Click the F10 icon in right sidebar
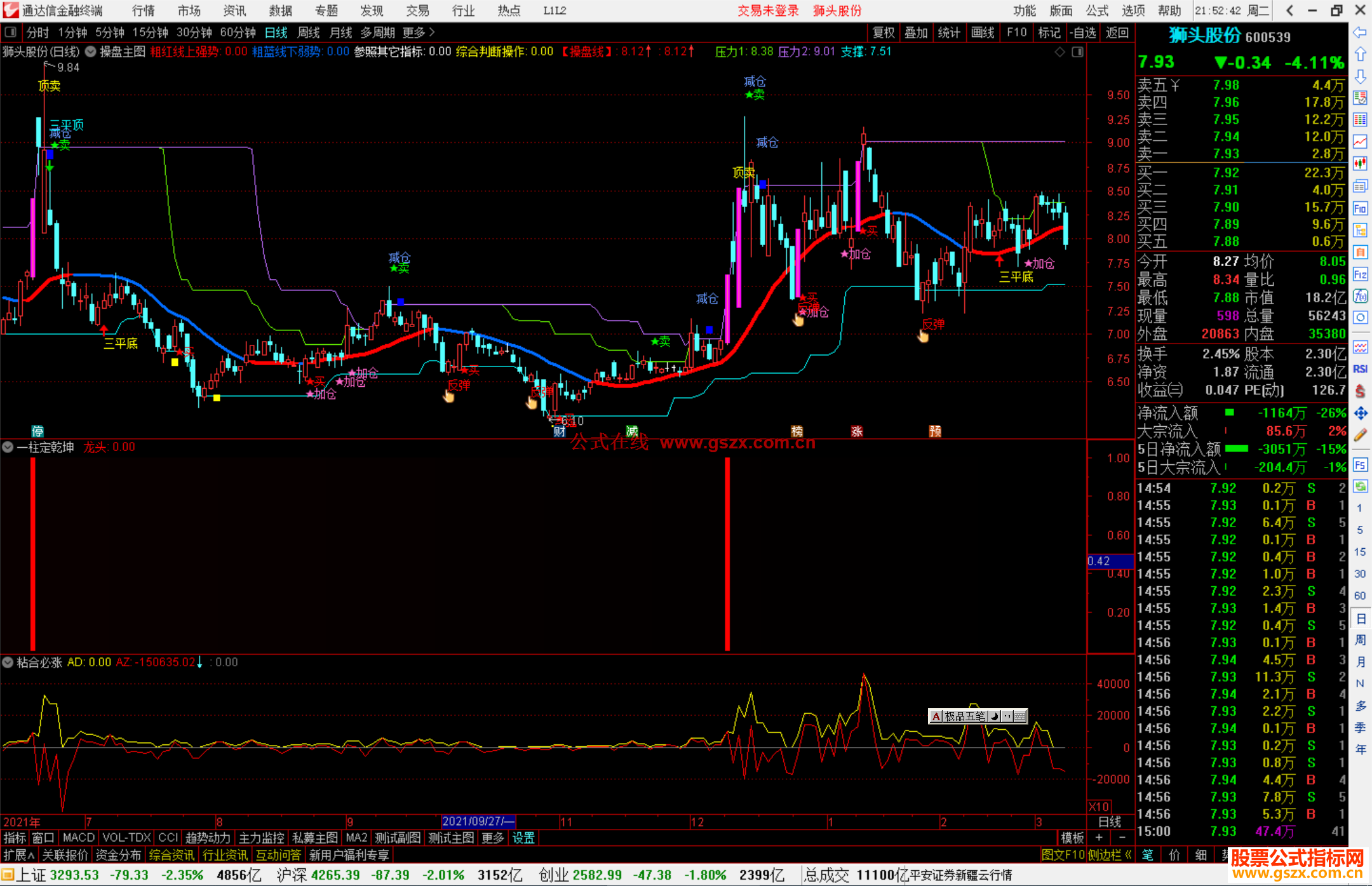The width and height of the screenshot is (1372, 886). click(1360, 208)
